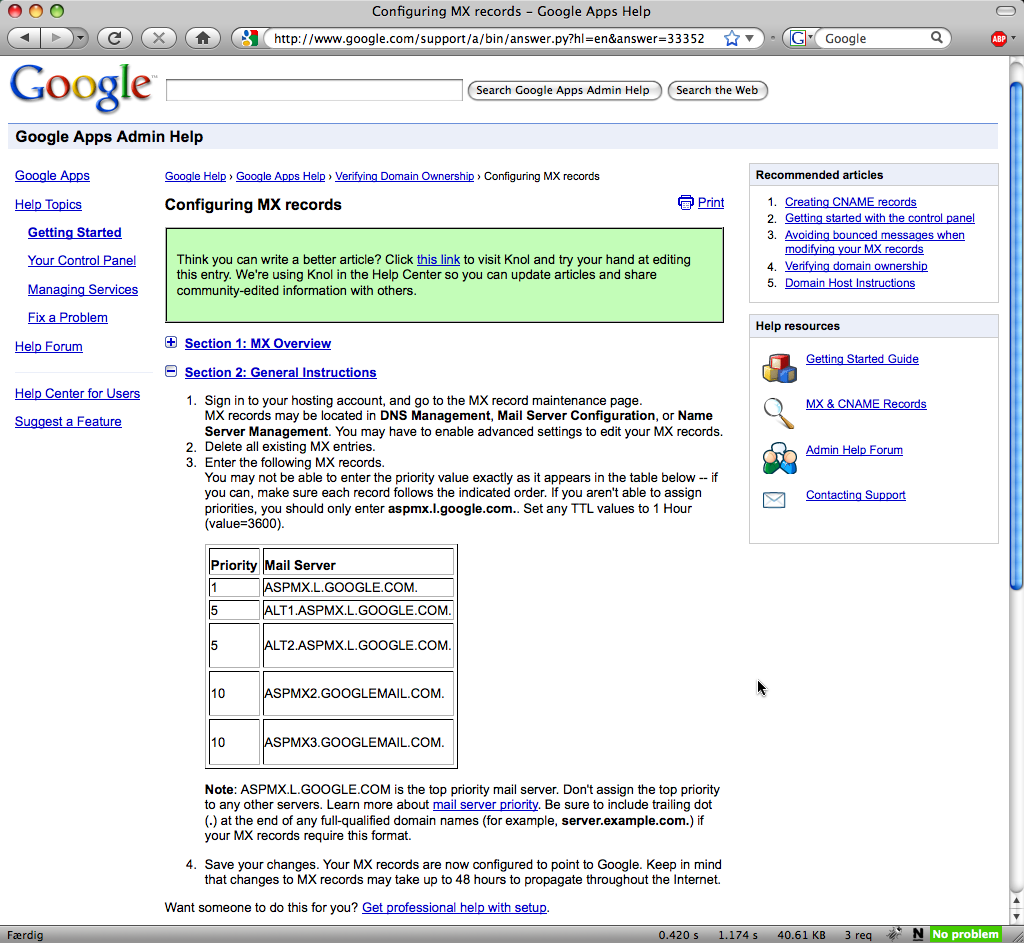Click the 40.61 KB status bar entry
Screen dimensions: 1024x943
(801, 935)
